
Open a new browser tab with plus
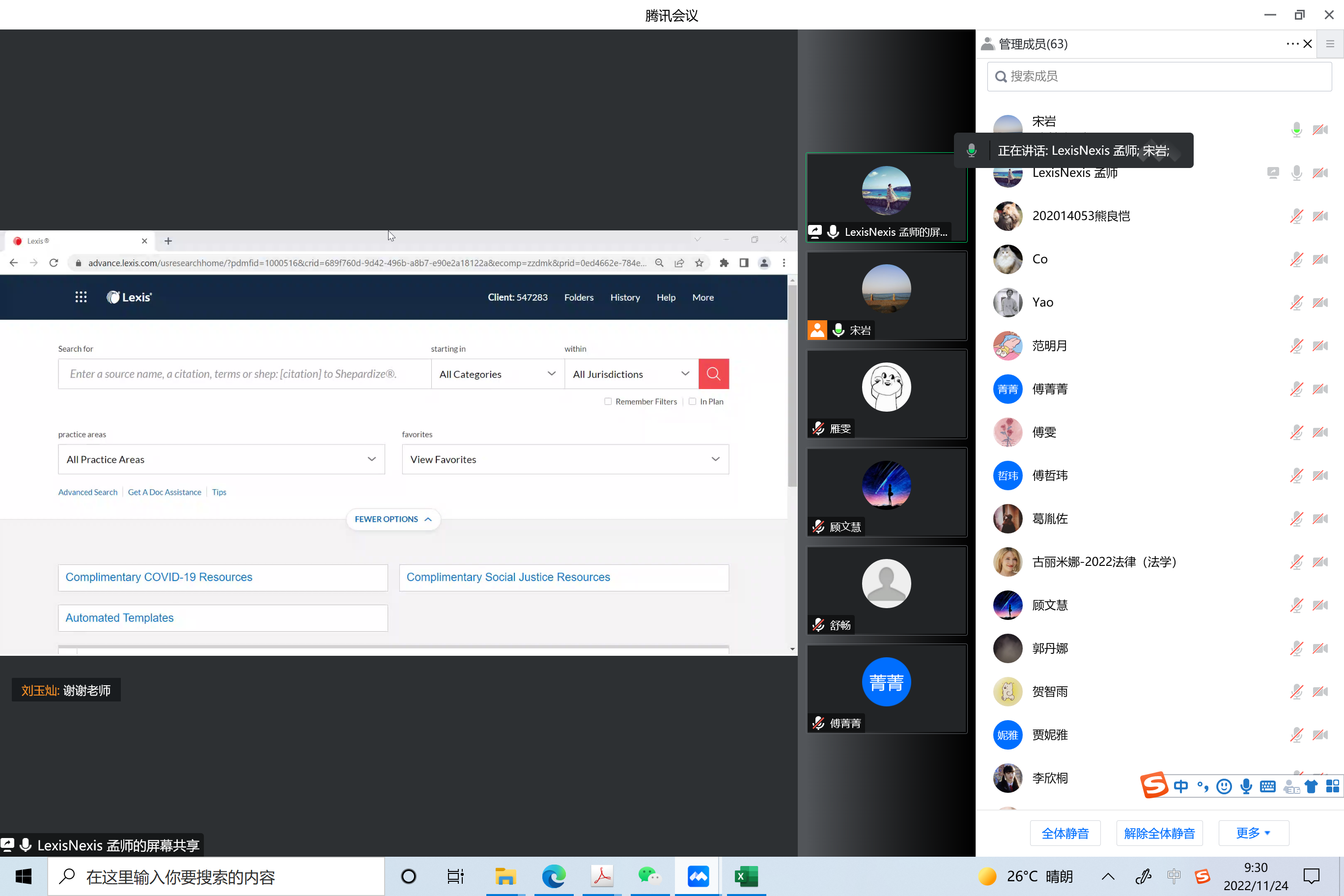pos(168,241)
